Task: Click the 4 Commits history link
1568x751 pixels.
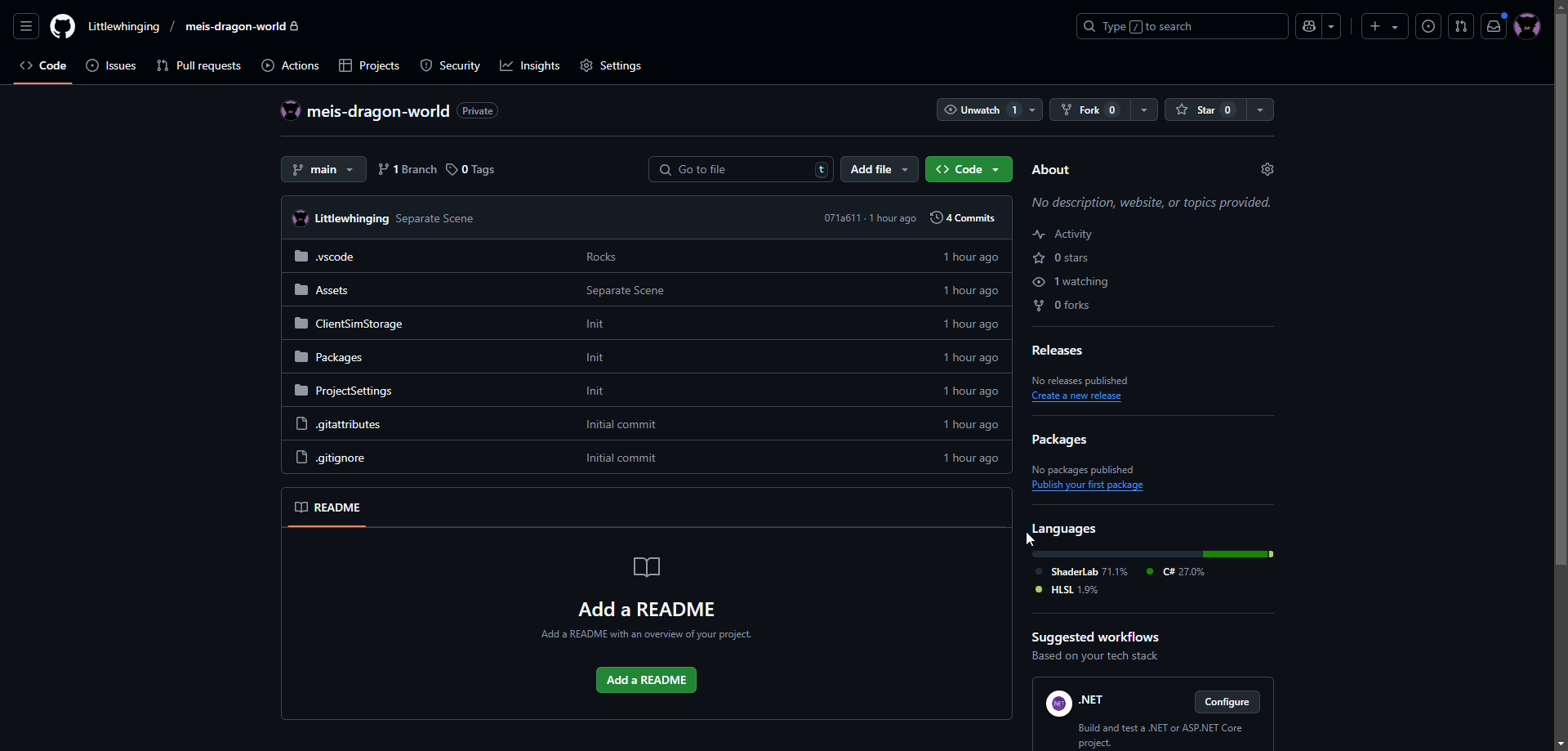Action: point(962,218)
